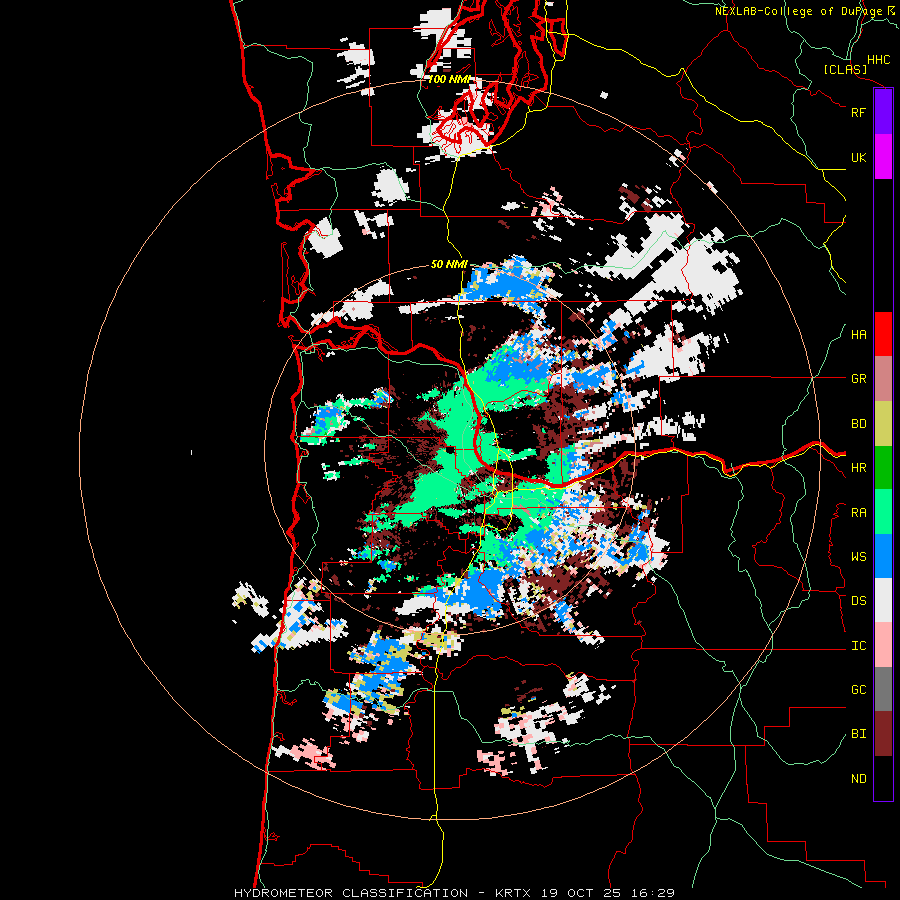Click the HA legend label
Image resolution: width=900 pixels, height=900 pixels.
859,335
